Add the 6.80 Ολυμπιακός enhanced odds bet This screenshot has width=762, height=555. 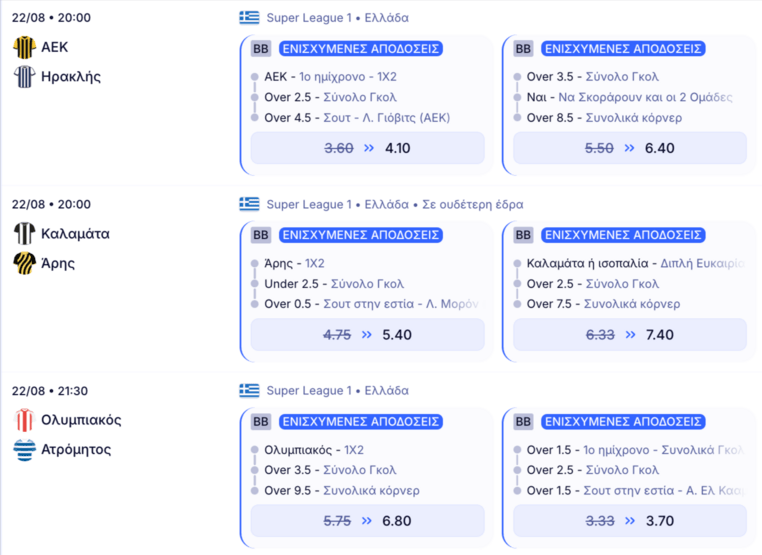tap(367, 520)
